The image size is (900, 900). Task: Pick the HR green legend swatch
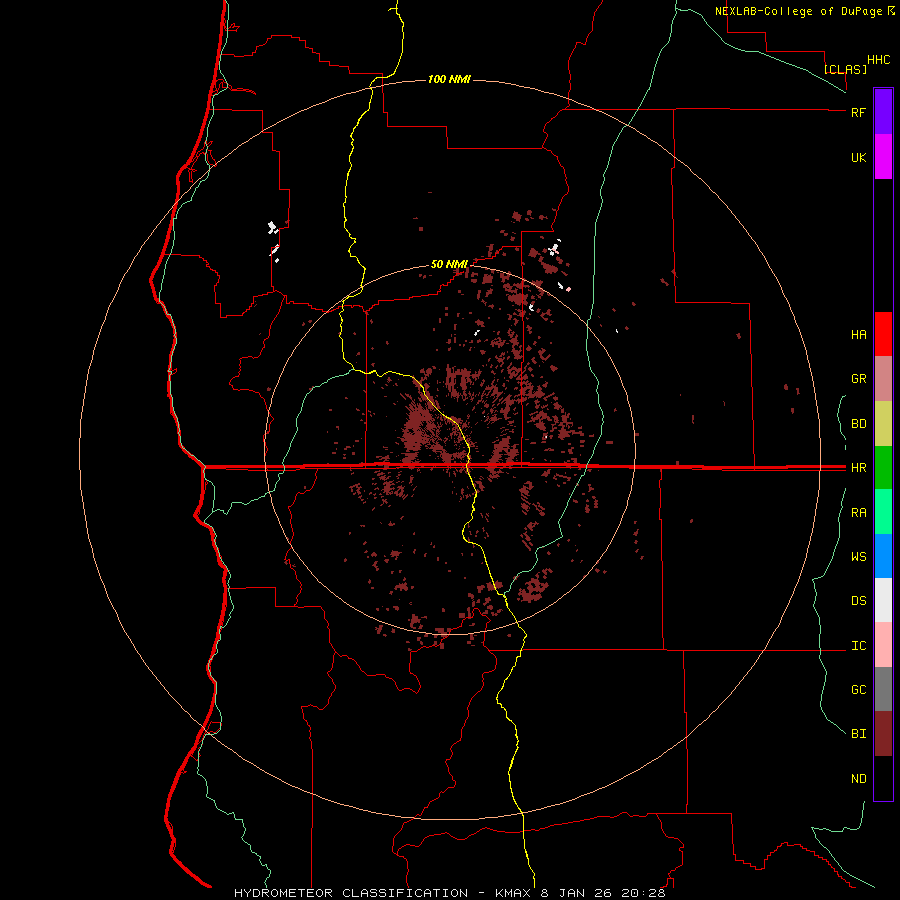pyautogui.click(x=883, y=468)
